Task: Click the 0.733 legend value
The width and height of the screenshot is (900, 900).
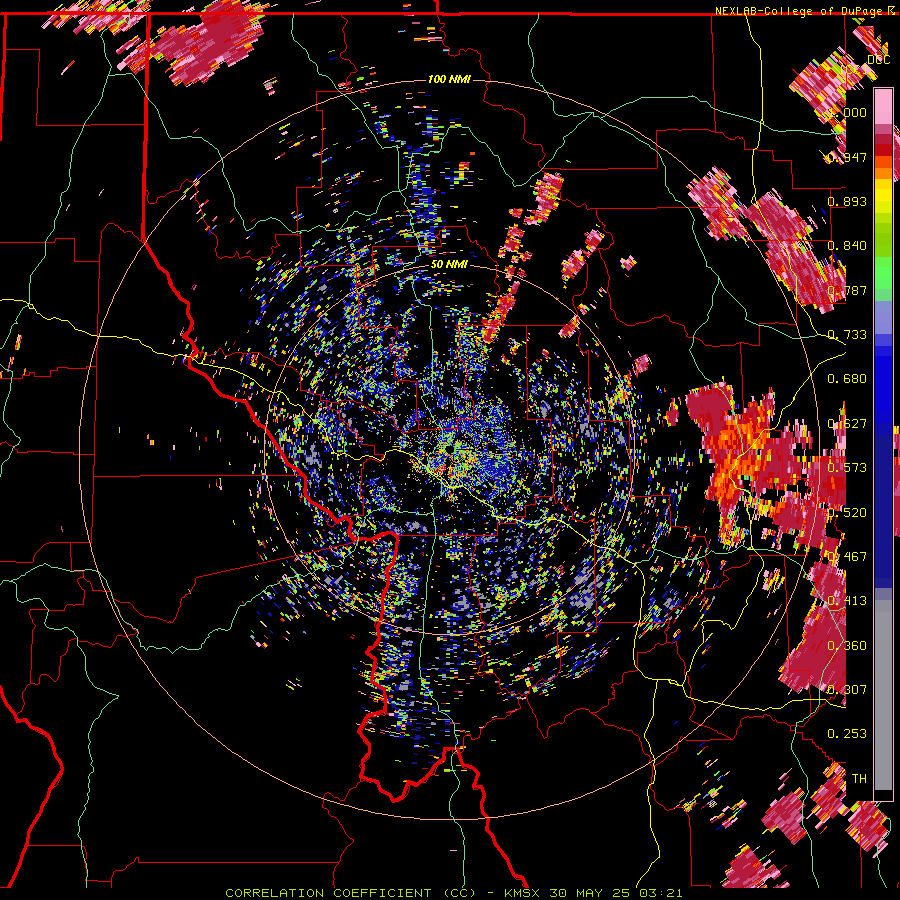Action: coord(847,335)
